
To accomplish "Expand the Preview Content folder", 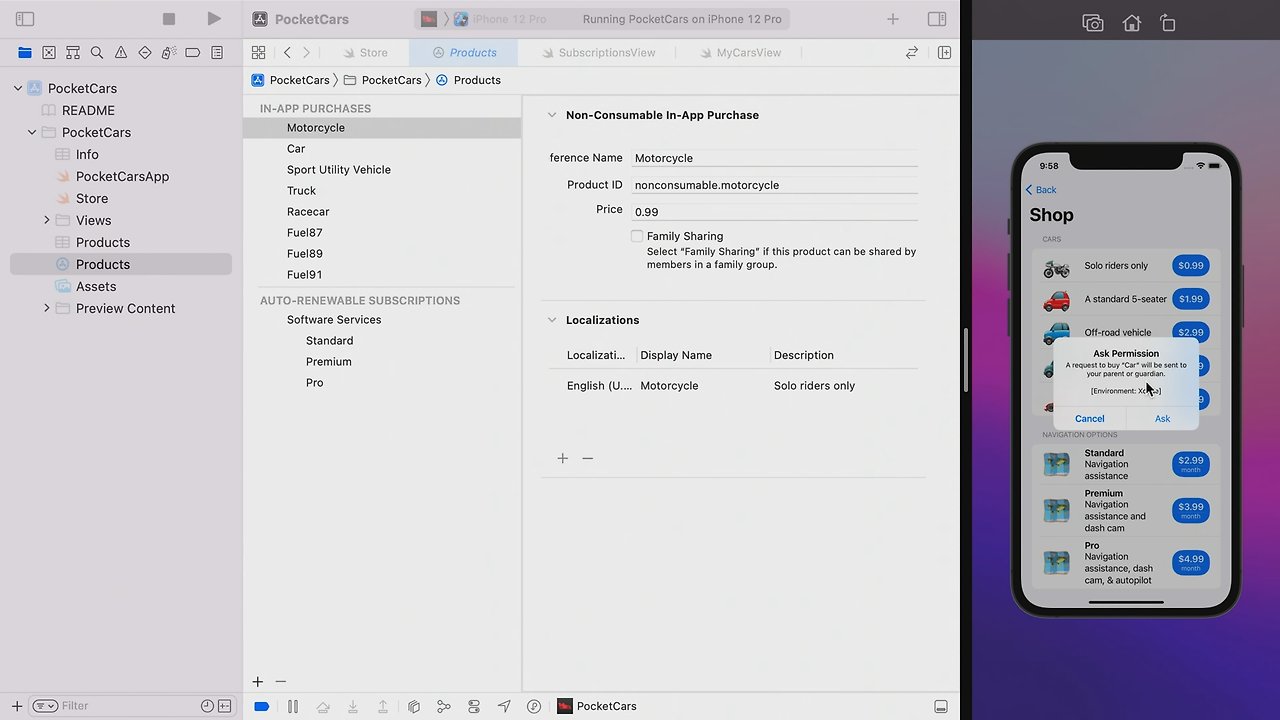I will tap(46, 308).
